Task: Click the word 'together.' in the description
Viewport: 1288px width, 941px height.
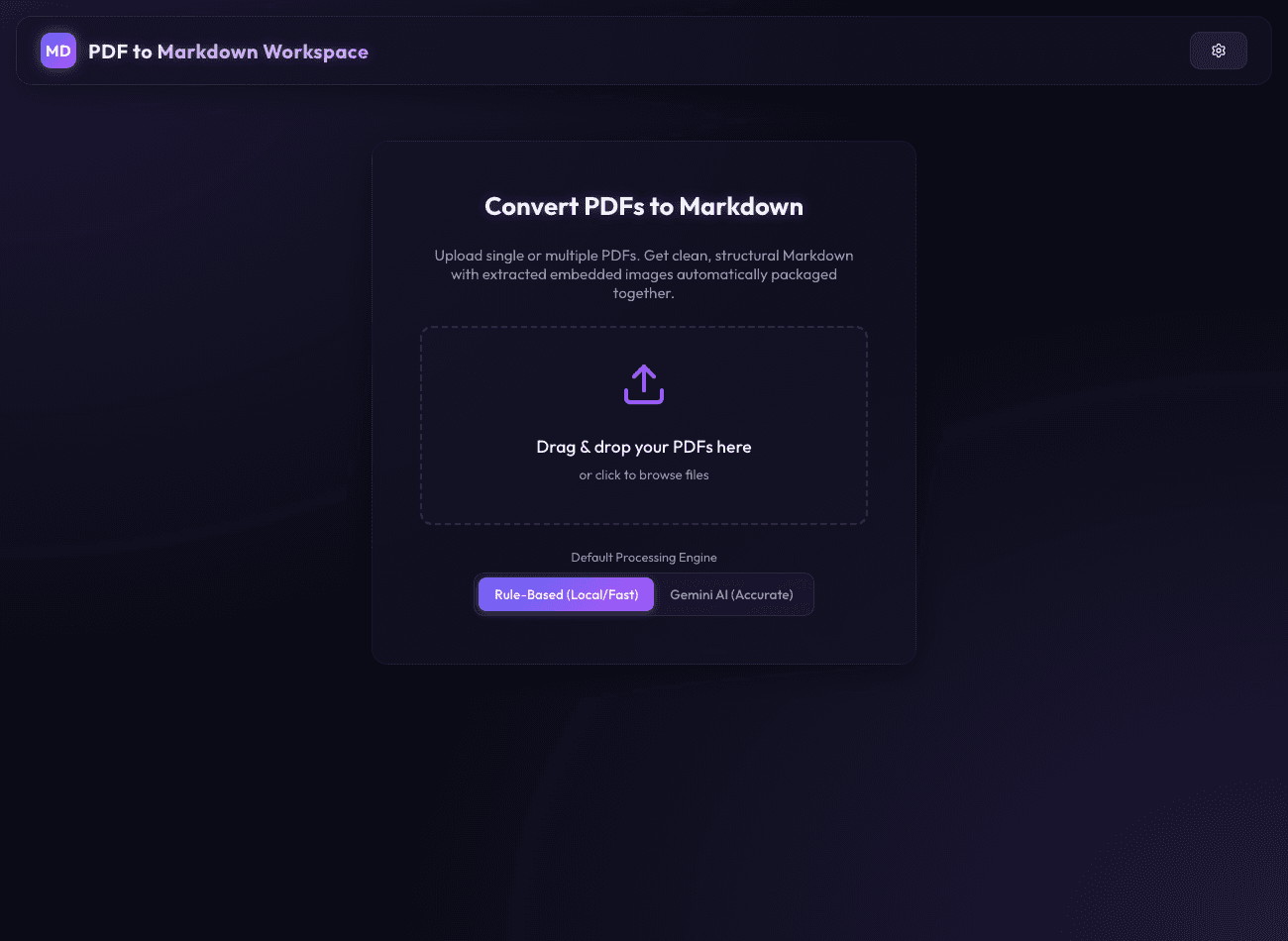Action: coord(644,293)
